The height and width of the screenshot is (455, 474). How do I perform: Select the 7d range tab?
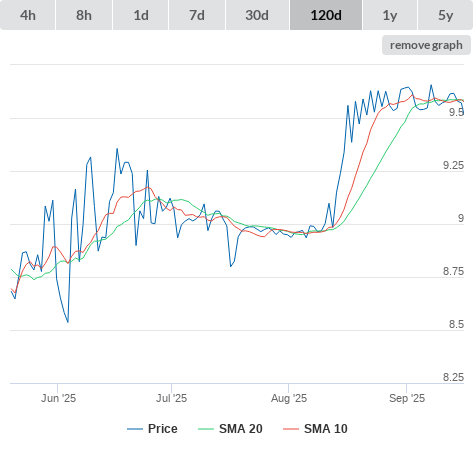click(x=197, y=15)
